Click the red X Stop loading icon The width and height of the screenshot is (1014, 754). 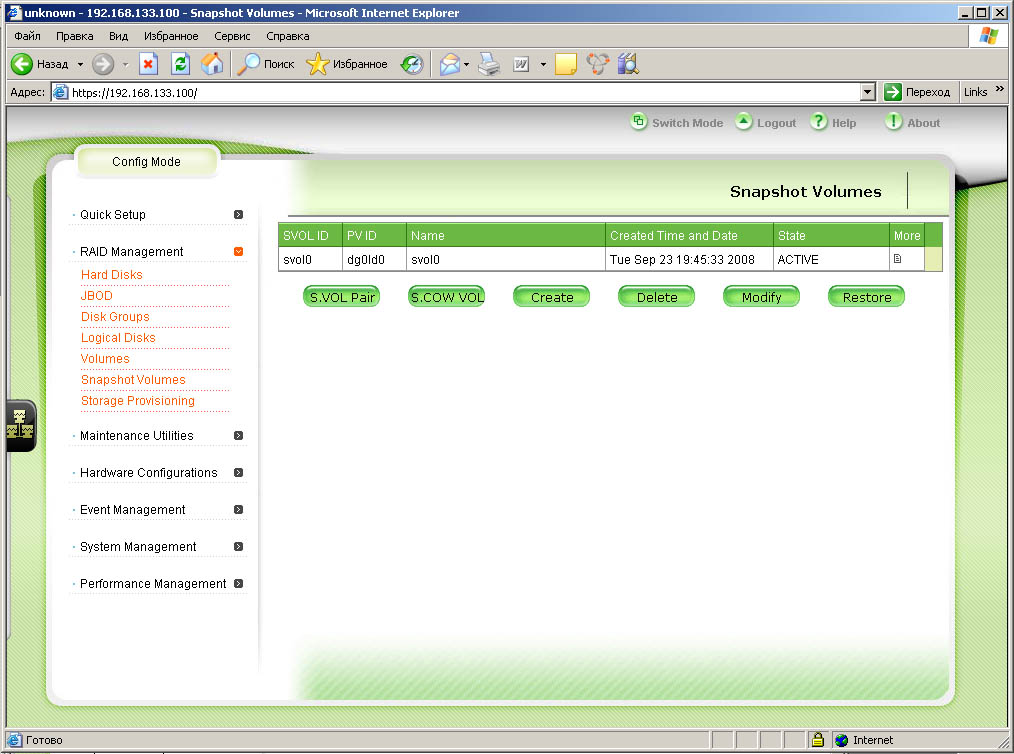pyautogui.click(x=148, y=64)
